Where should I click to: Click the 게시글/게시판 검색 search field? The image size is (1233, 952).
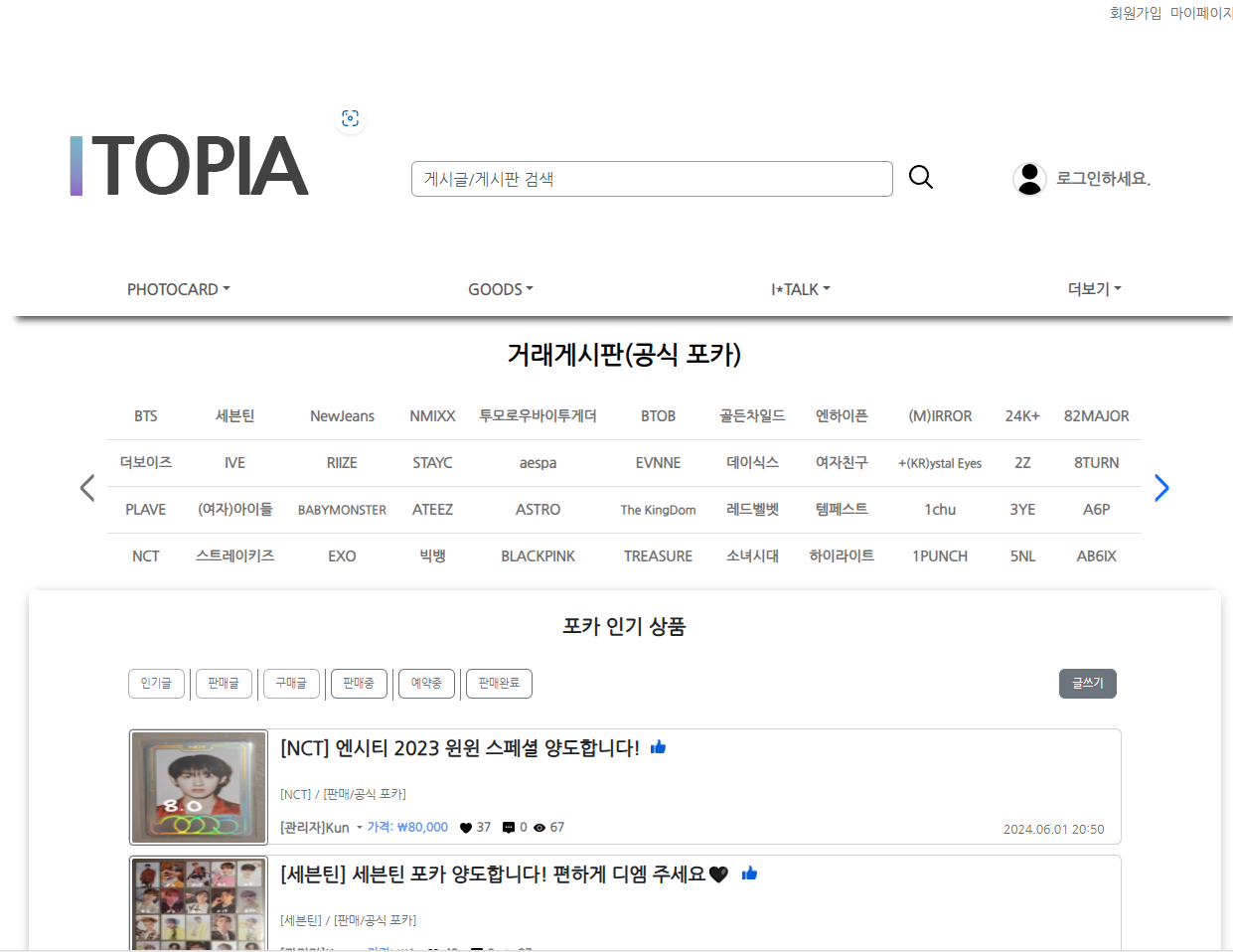[x=652, y=179]
